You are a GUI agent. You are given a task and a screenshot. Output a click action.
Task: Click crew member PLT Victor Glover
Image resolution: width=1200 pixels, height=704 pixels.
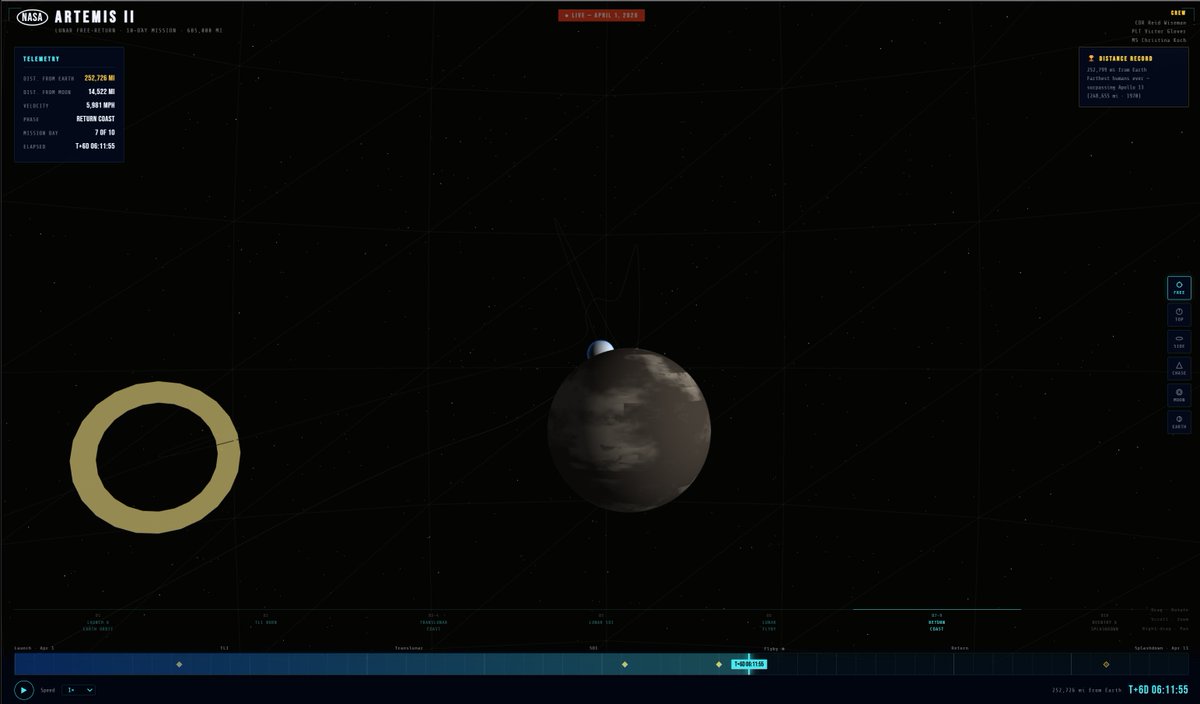click(x=1159, y=31)
